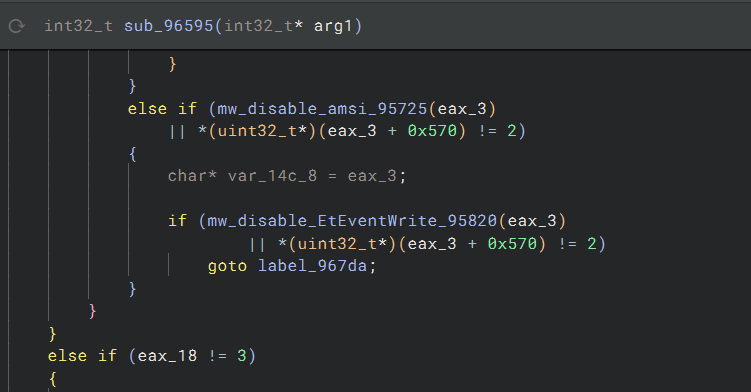Click eax_3 argument of mw_disable_amsi_95725

[462, 109]
